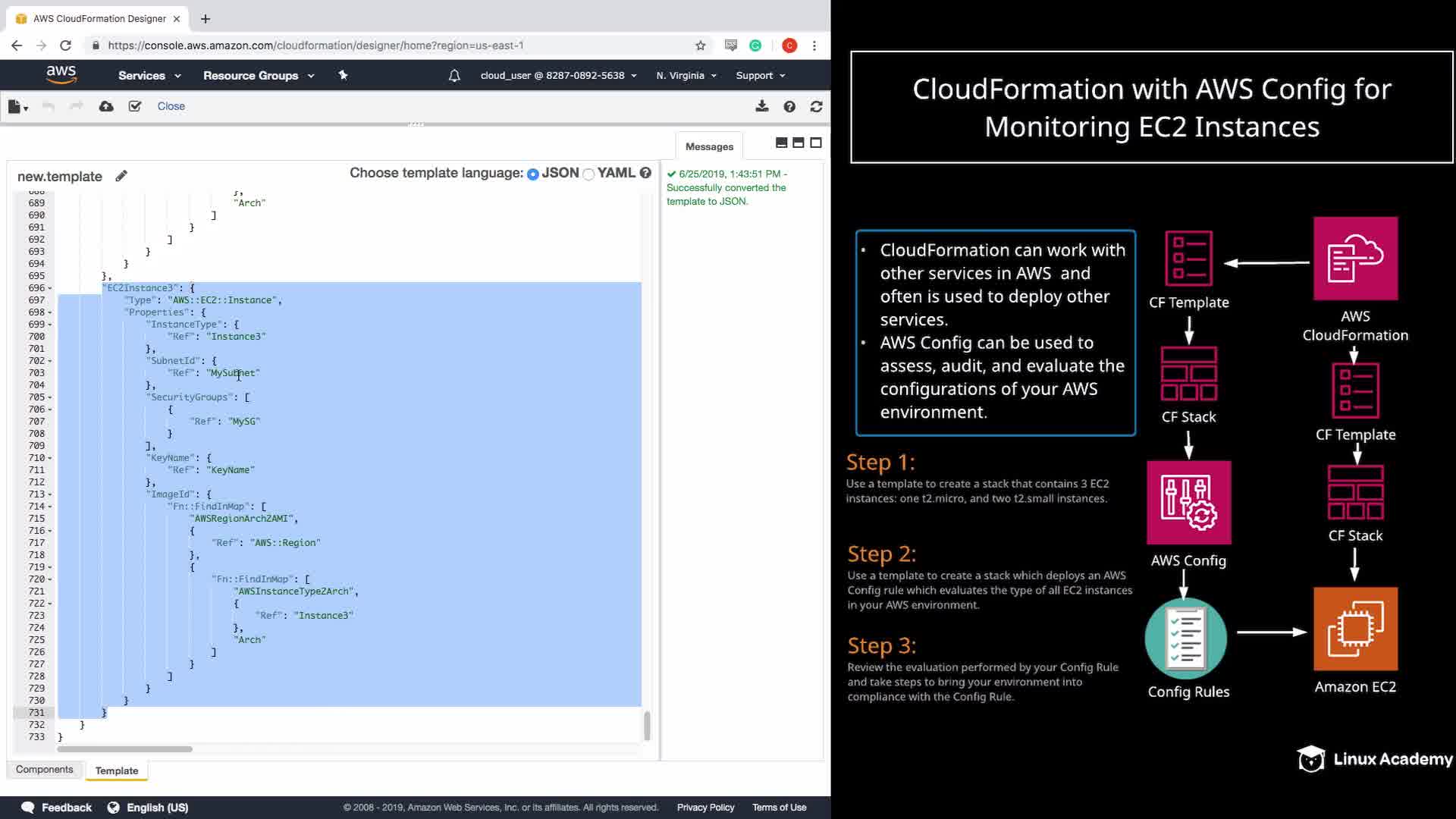The width and height of the screenshot is (1456, 819).
Task: Click the Validate template checkmark icon
Action: click(x=135, y=106)
